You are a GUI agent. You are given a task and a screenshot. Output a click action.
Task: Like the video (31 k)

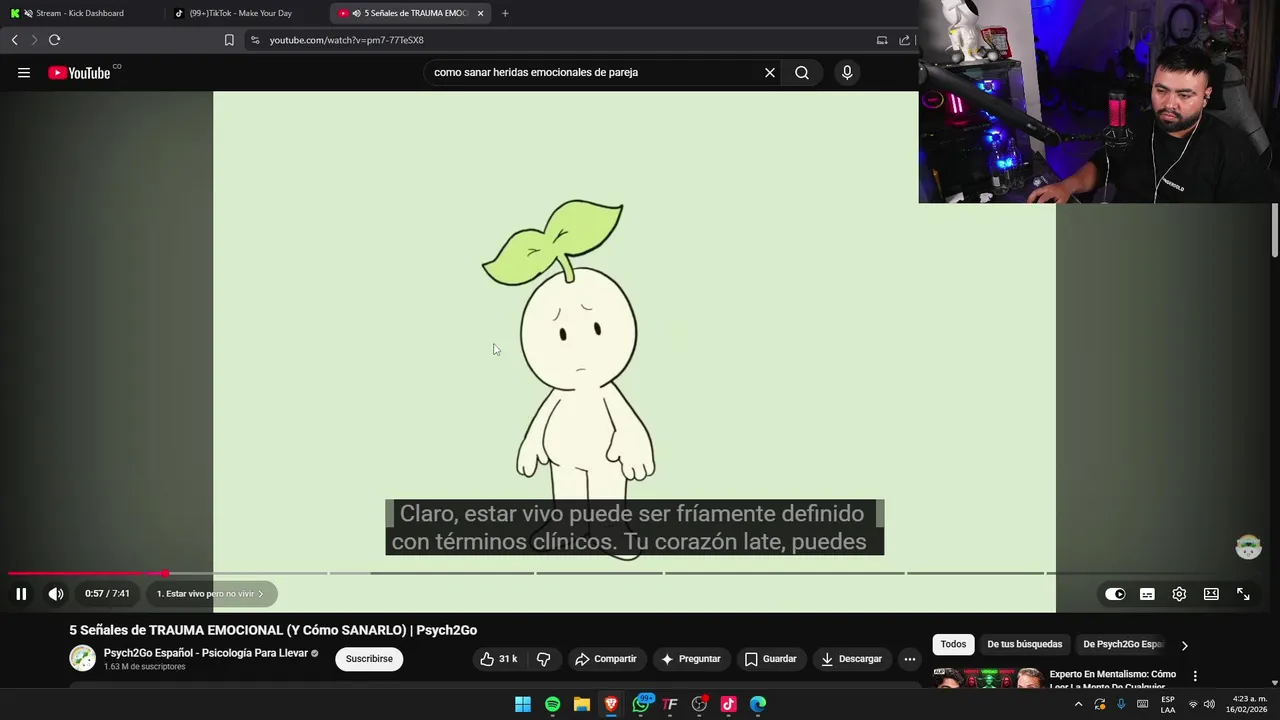pos(498,659)
